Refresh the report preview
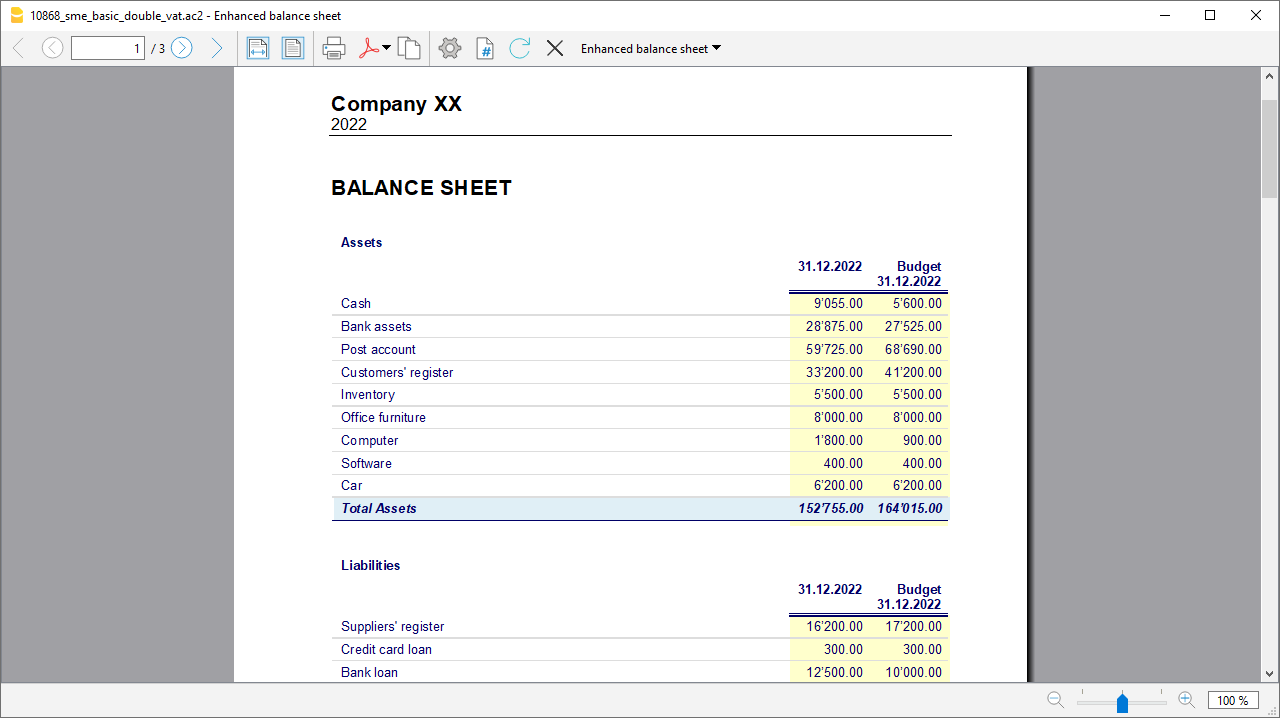The height and width of the screenshot is (718, 1280). point(519,48)
